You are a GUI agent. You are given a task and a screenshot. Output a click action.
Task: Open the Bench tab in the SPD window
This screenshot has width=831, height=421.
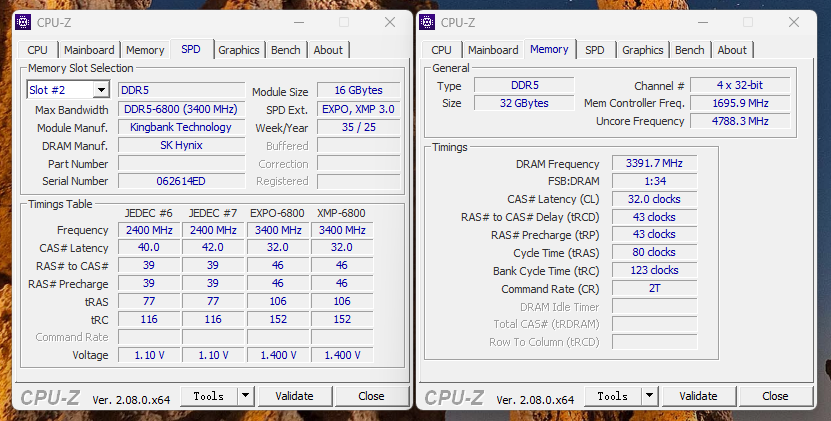pyautogui.click(x=286, y=50)
